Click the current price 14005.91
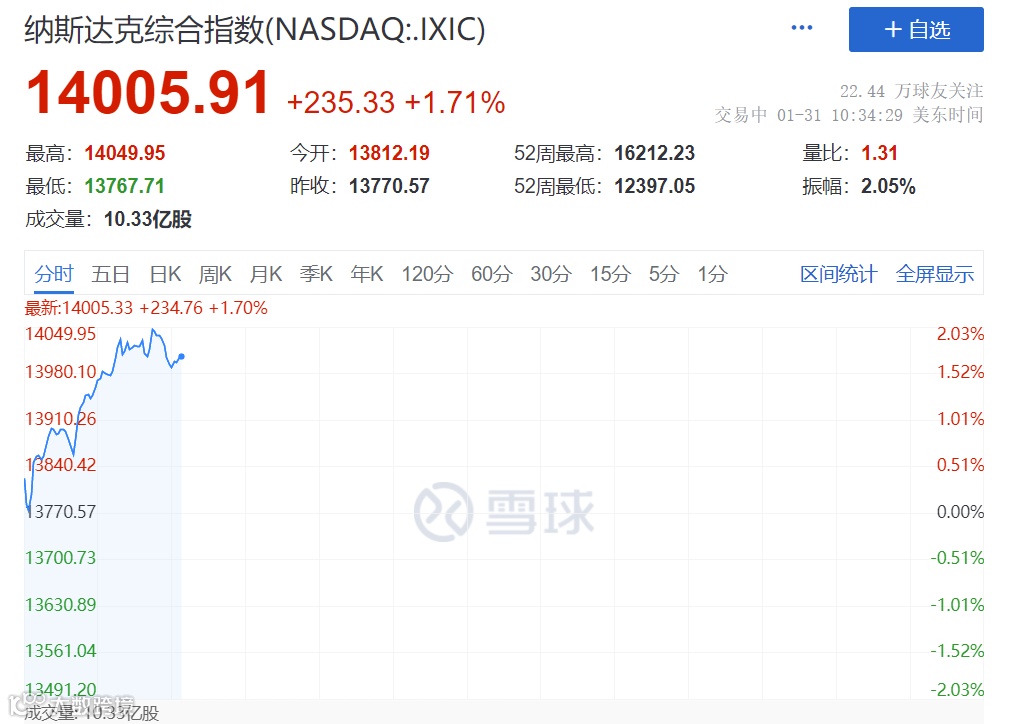Screen dimensions: 1034x724 tap(148, 93)
